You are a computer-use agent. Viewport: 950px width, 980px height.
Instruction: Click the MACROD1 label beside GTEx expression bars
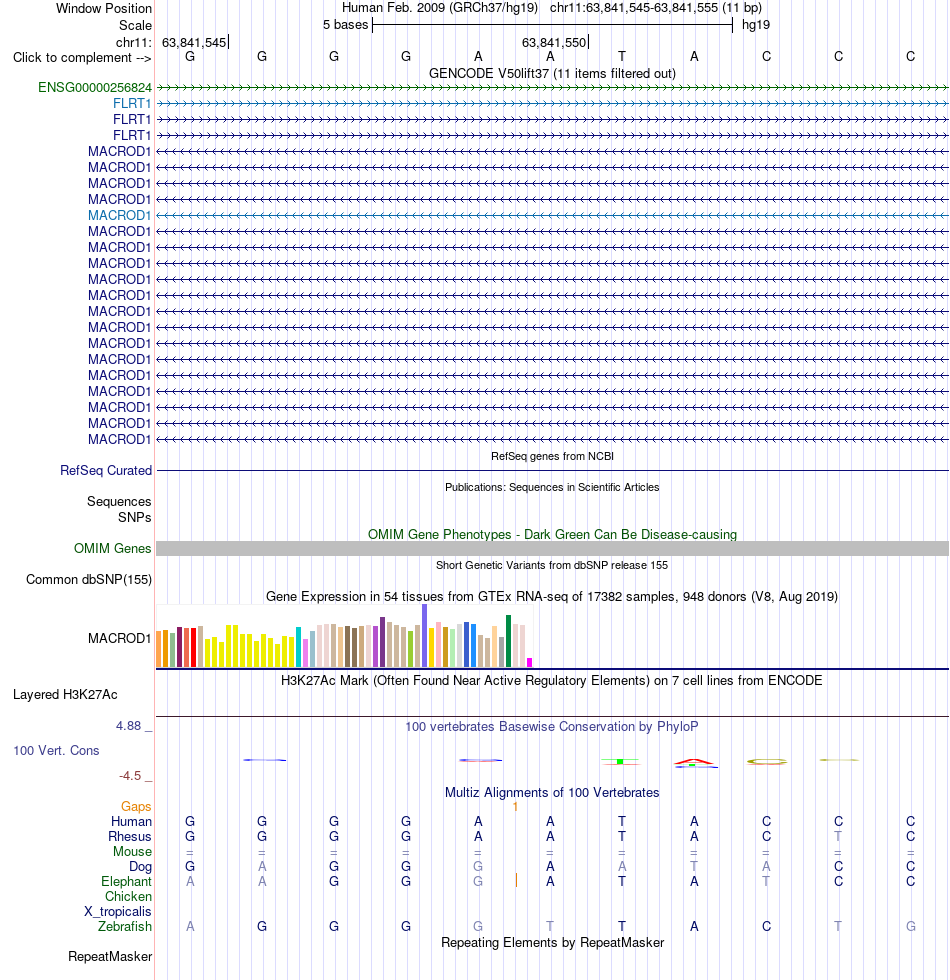(119, 638)
